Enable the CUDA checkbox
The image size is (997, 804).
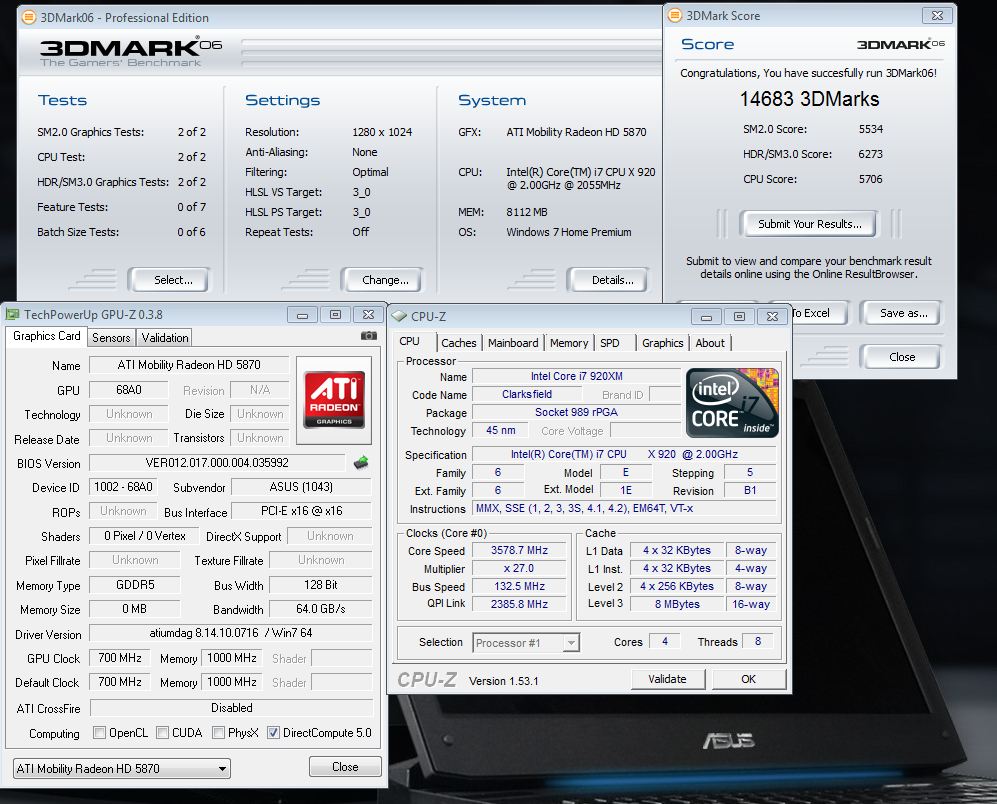(162, 733)
